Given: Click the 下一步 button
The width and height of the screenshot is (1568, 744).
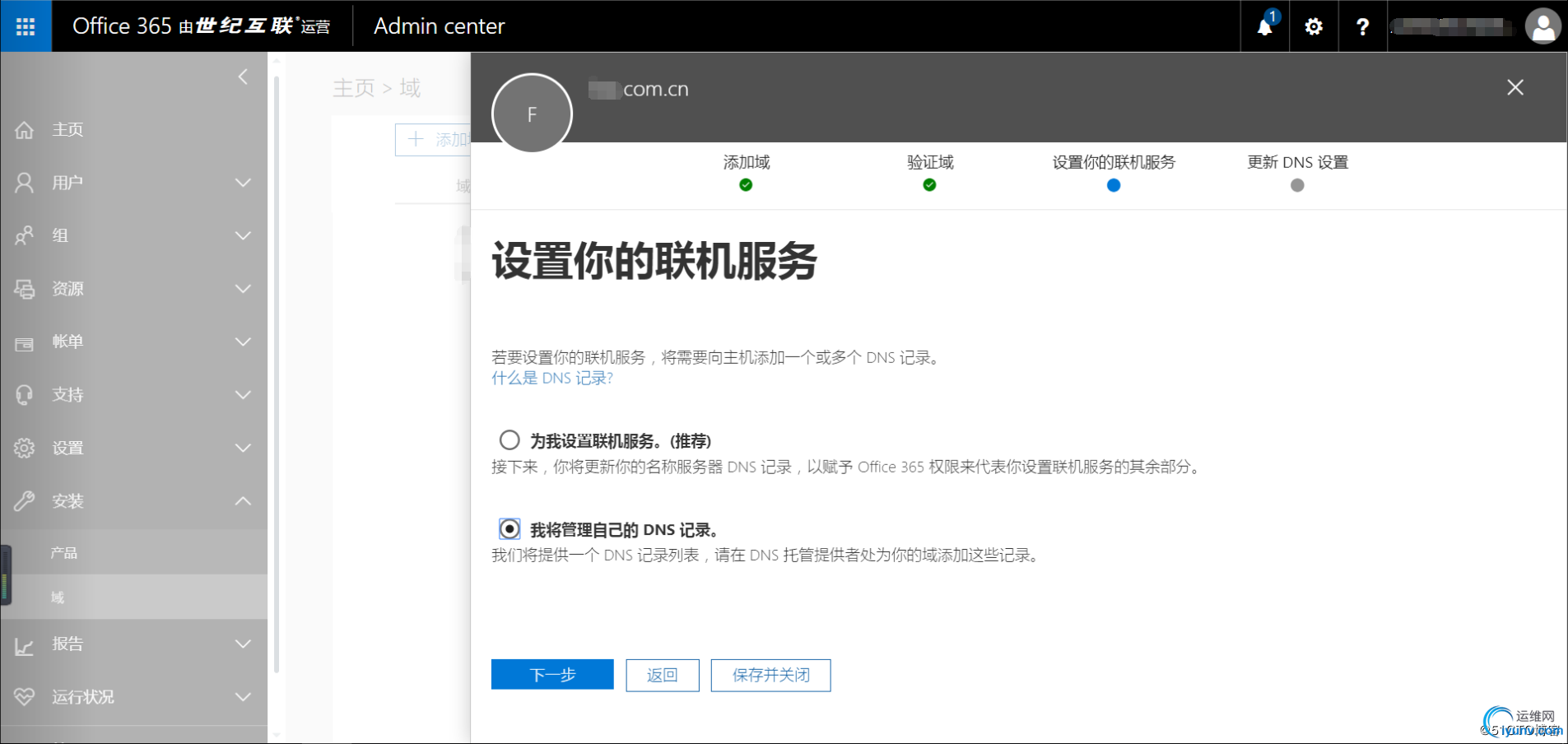Looking at the screenshot, I should click(x=552, y=675).
